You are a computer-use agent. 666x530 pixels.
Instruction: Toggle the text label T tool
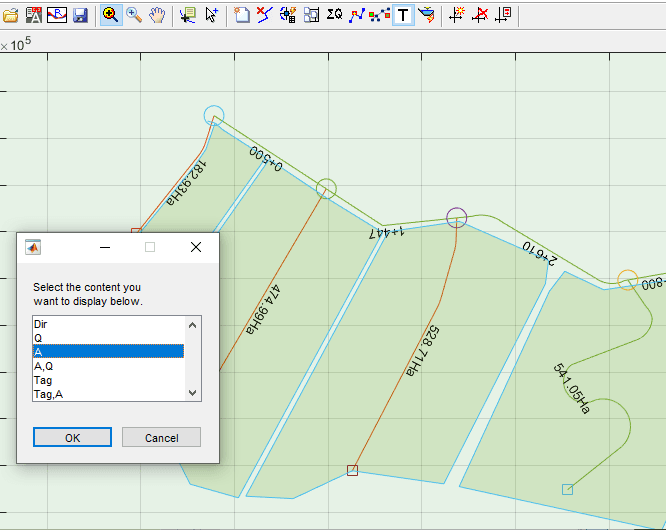[x=403, y=15]
